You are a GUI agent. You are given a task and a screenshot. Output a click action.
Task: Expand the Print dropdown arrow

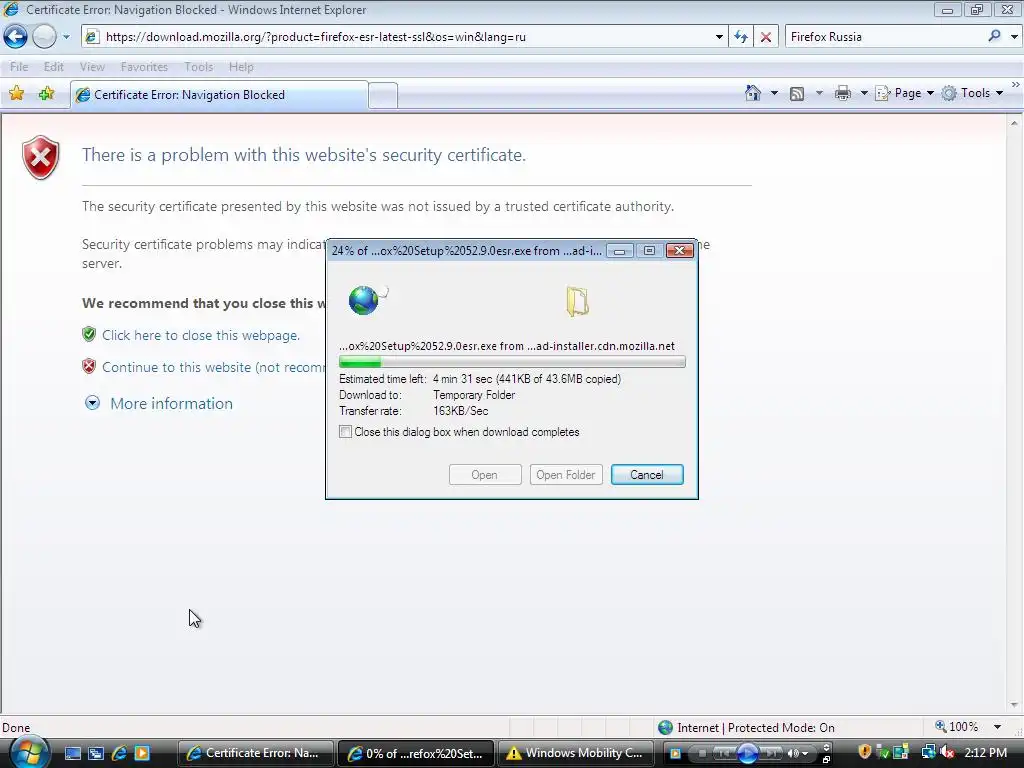pos(864,93)
